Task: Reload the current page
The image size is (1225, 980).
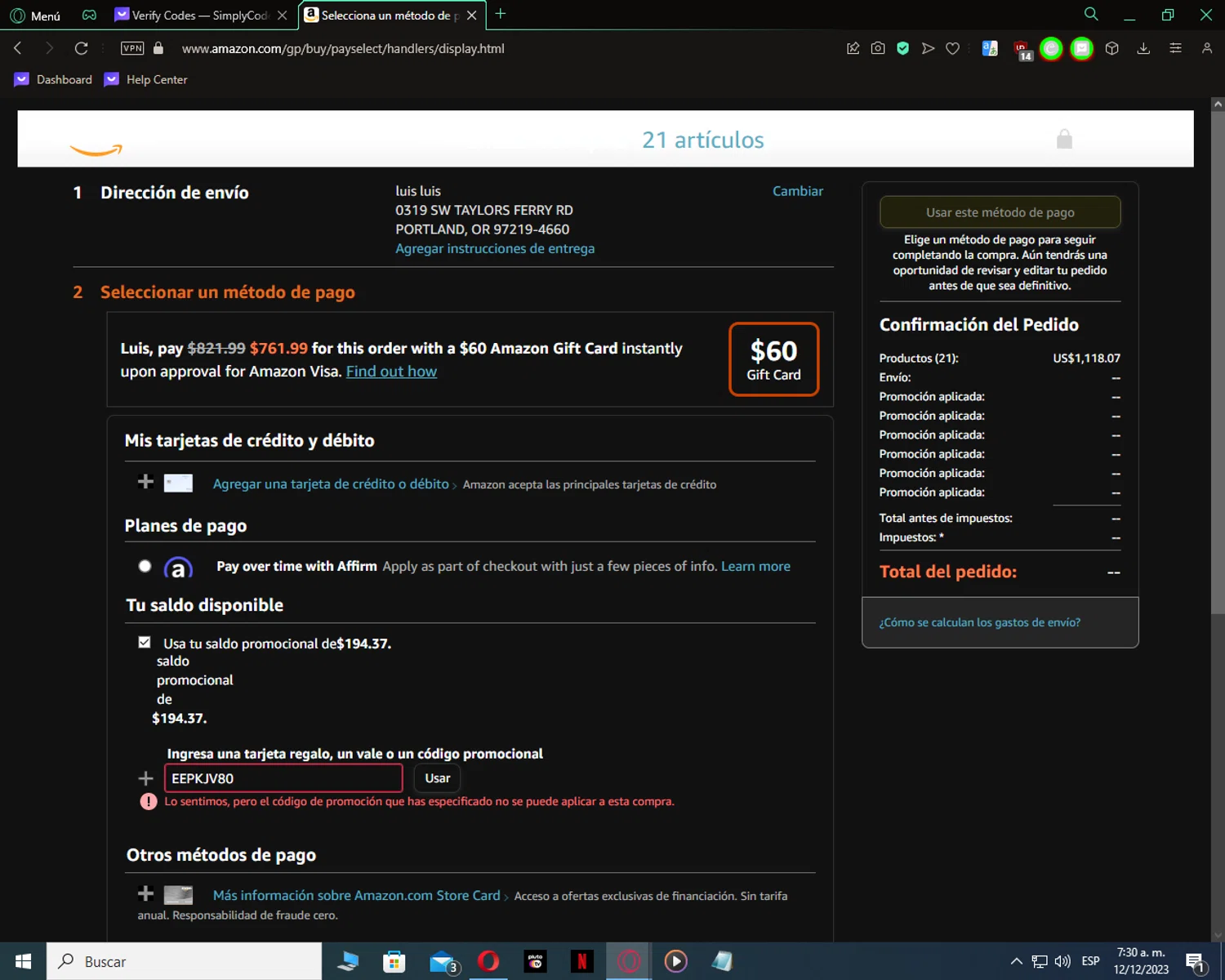Action: [x=81, y=48]
